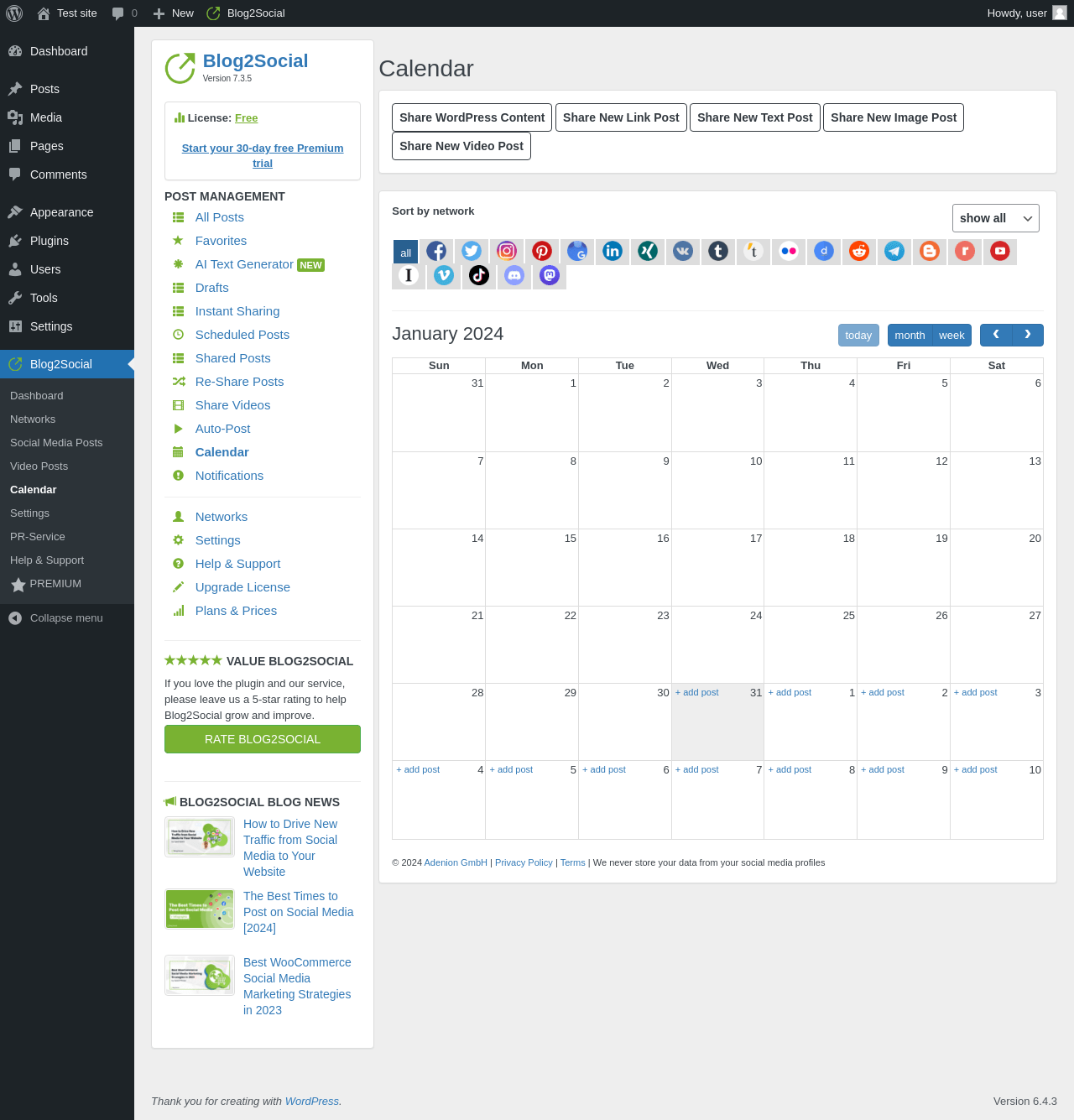Filter calendar by Twitter network
The width and height of the screenshot is (1074, 1120).
[472, 251]
